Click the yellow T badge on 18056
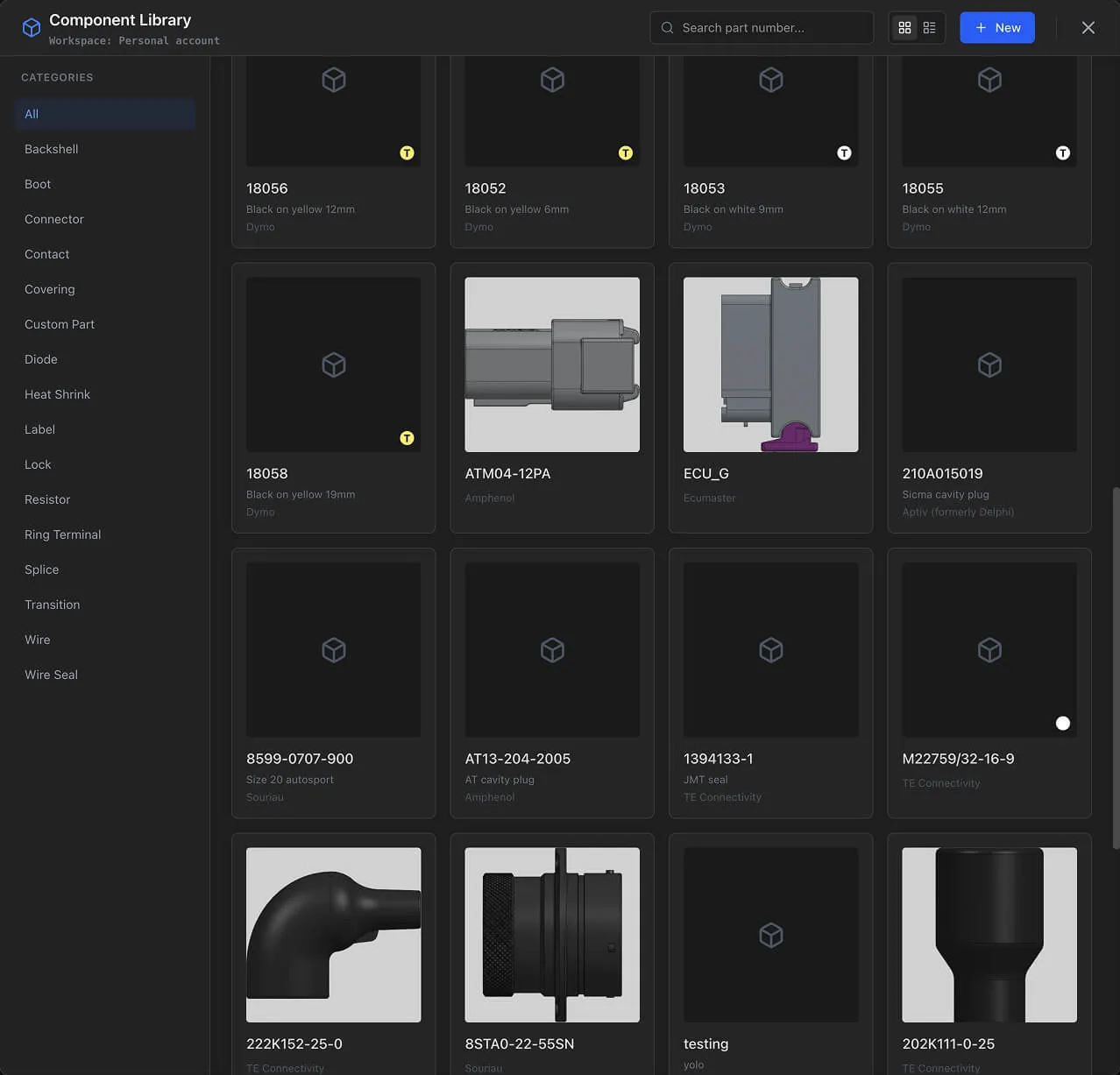The image size is (1120, 1075). click(407, 152)
